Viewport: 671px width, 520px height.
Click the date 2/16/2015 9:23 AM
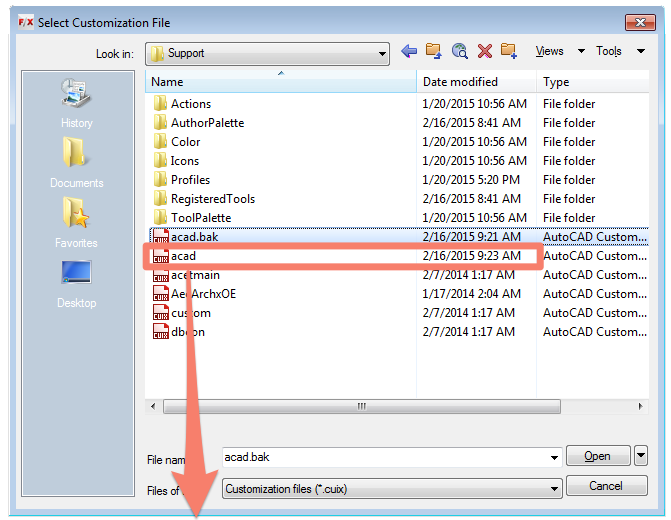point(472,256)
